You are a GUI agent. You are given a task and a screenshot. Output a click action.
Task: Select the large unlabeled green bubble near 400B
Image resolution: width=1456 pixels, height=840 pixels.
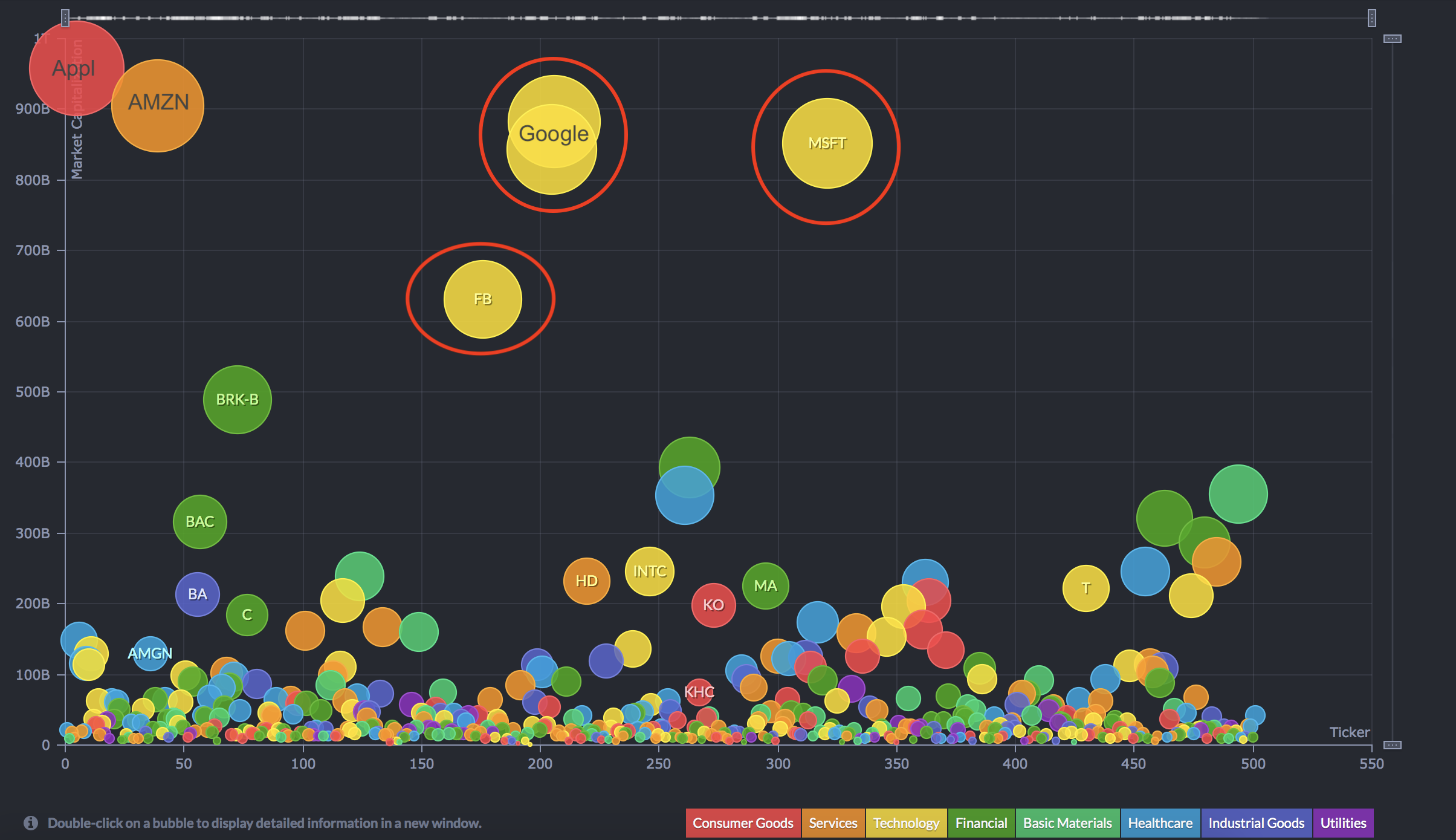(690, 467)
